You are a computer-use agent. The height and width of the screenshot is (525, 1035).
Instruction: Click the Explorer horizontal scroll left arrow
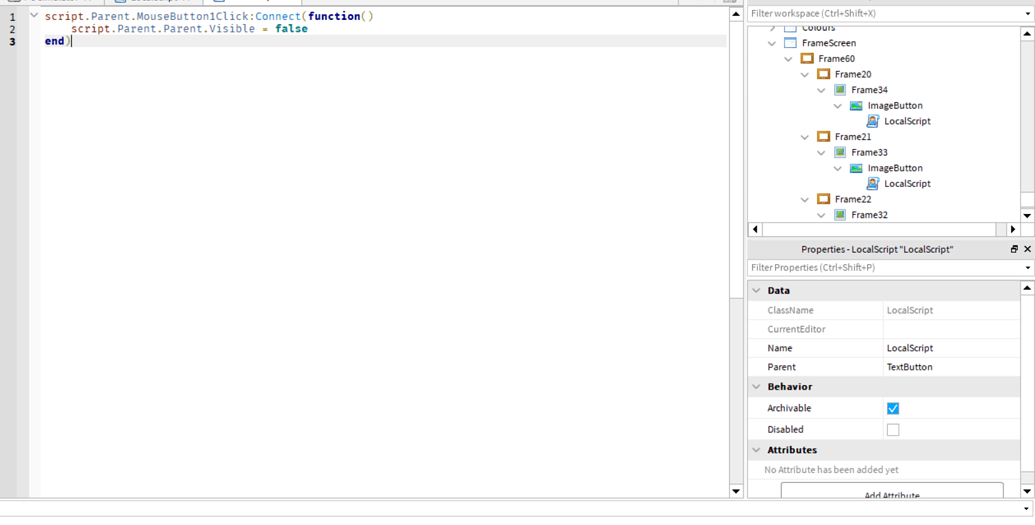(755, 230)
